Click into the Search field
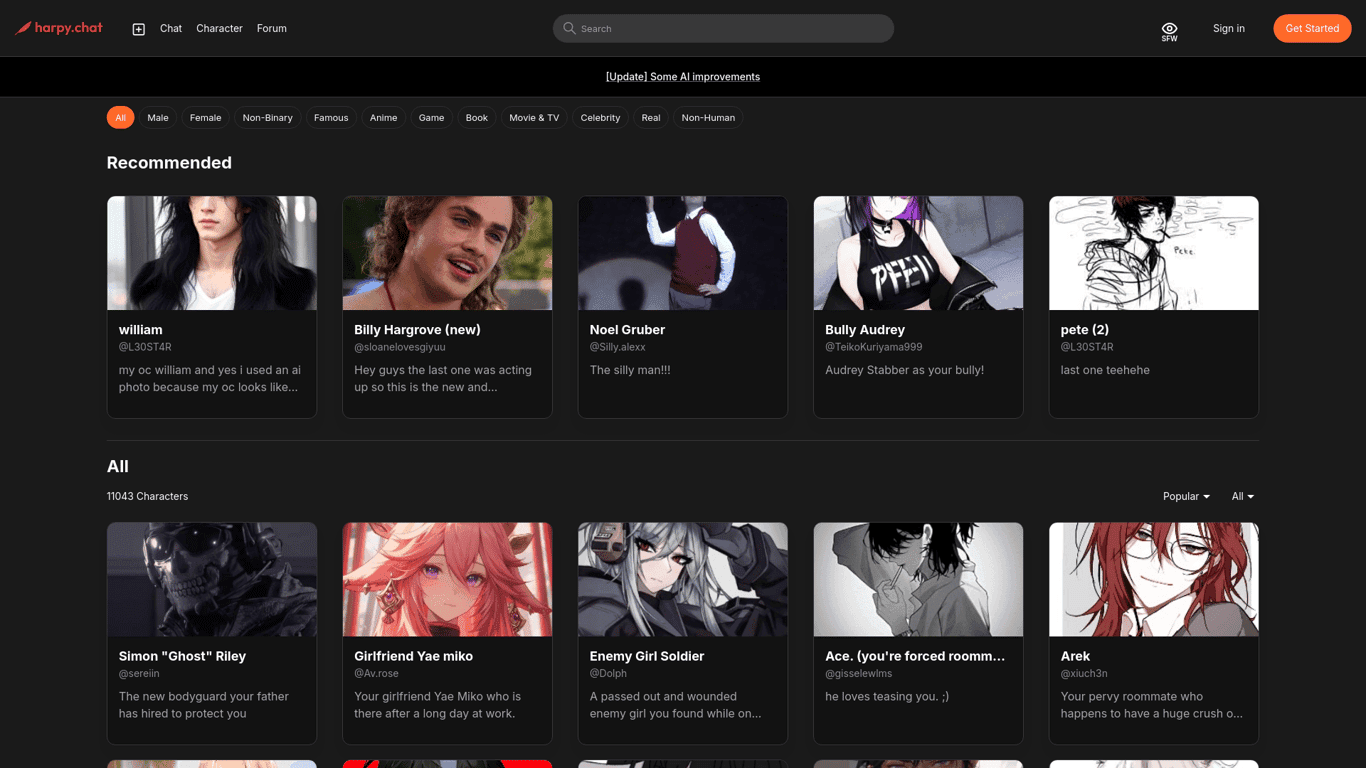Image resolution: width=1366 pixels, height=768 pixels. pos(723,28)
